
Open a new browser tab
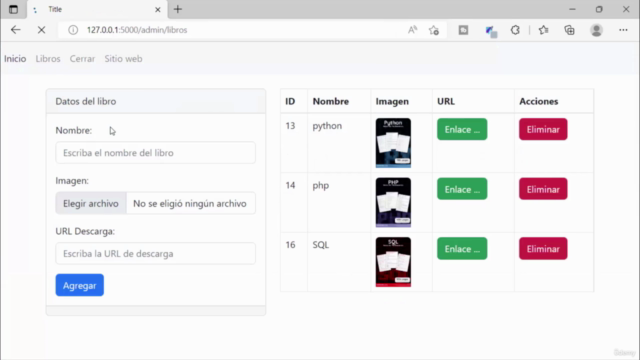point(178,9)
